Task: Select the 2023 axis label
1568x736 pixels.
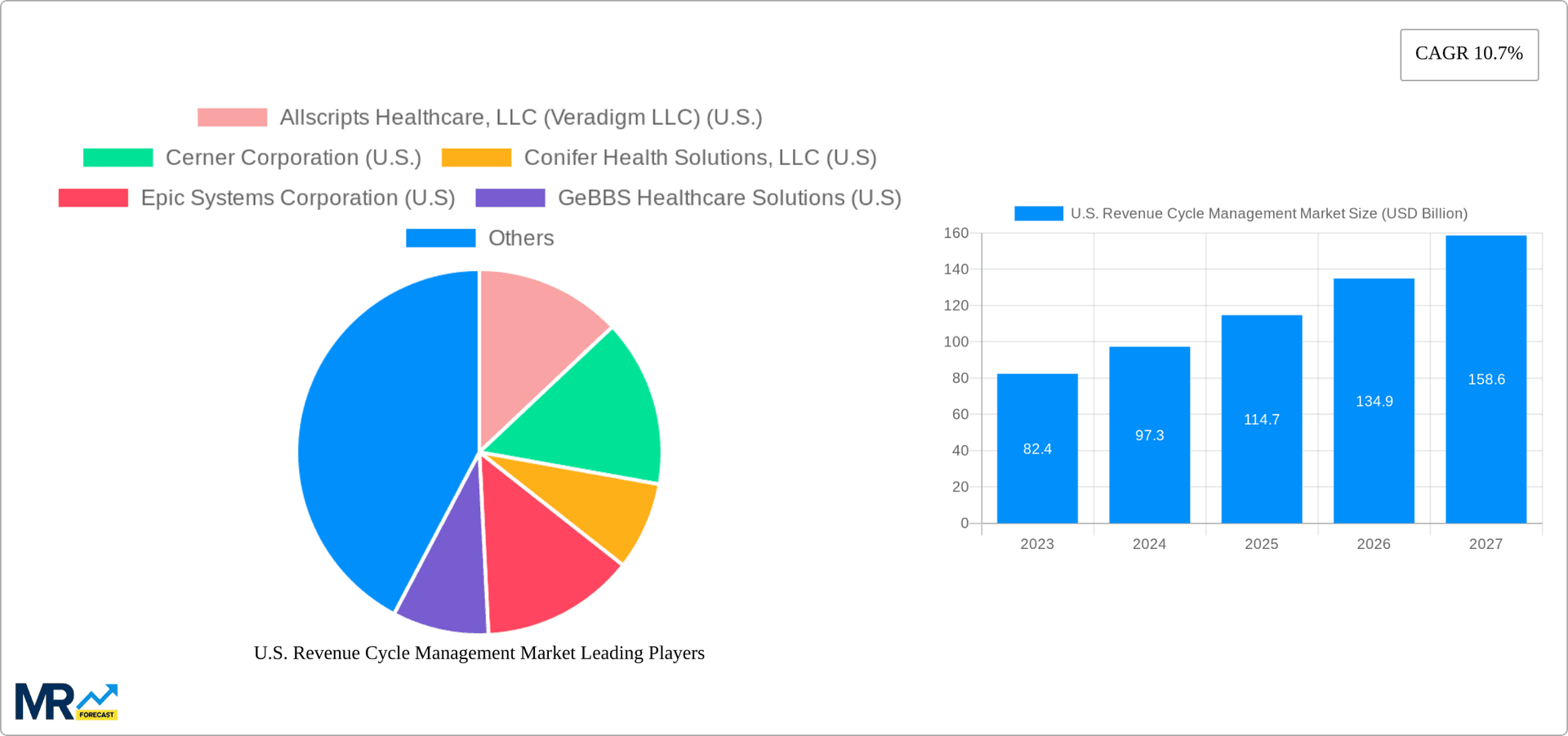Action: tap(1037, 543)
